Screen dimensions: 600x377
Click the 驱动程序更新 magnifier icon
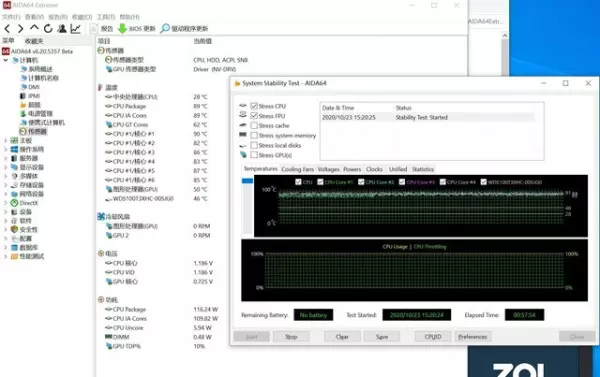[165, 29]
